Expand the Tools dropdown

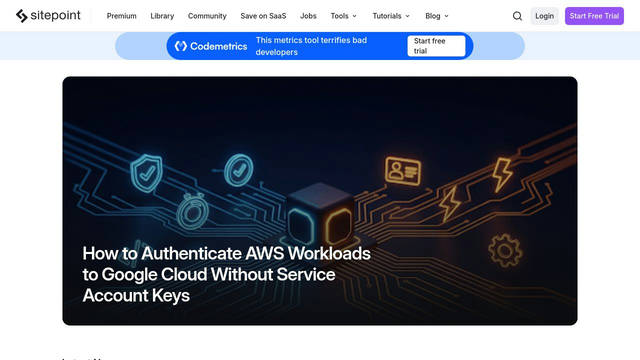point(344,16)
